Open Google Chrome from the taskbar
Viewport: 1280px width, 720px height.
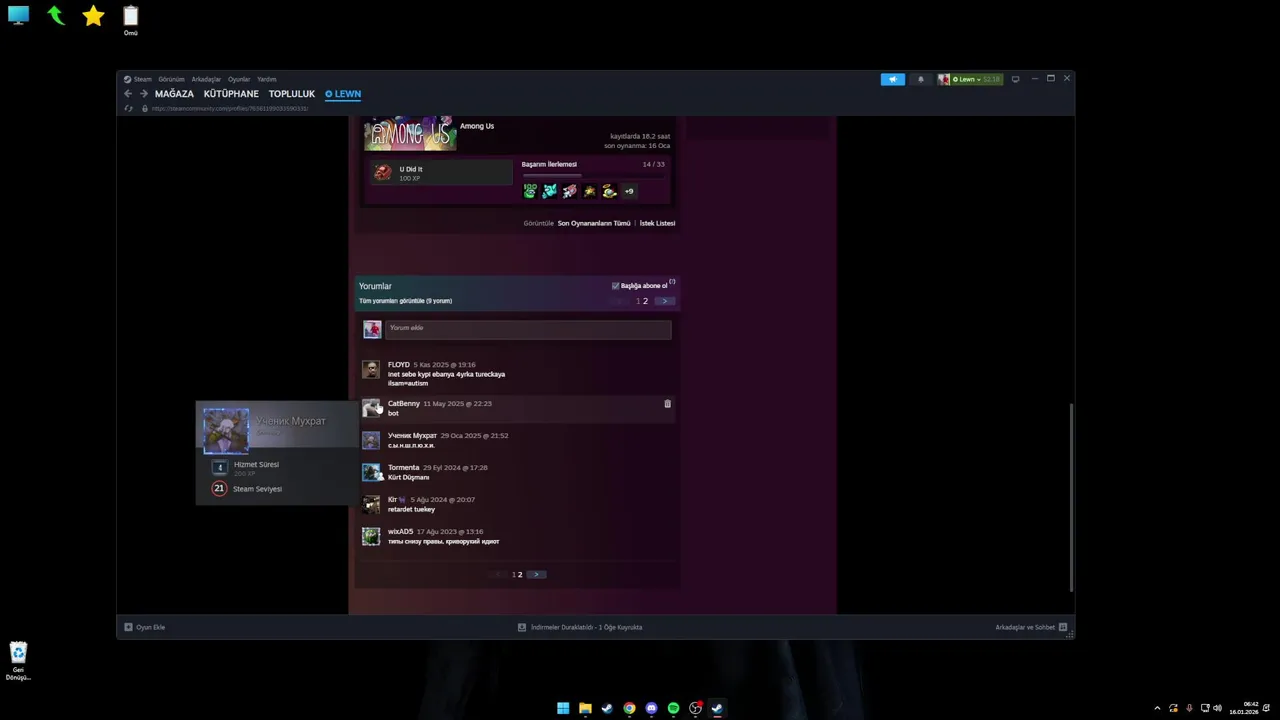629,708
